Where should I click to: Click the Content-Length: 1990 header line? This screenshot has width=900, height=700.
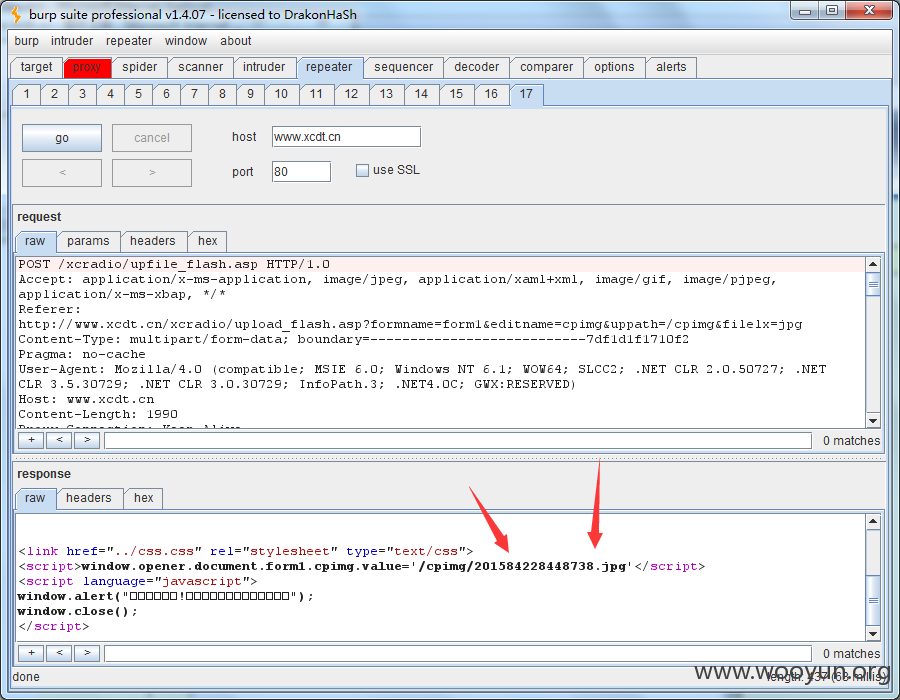(x=98, y=414)
